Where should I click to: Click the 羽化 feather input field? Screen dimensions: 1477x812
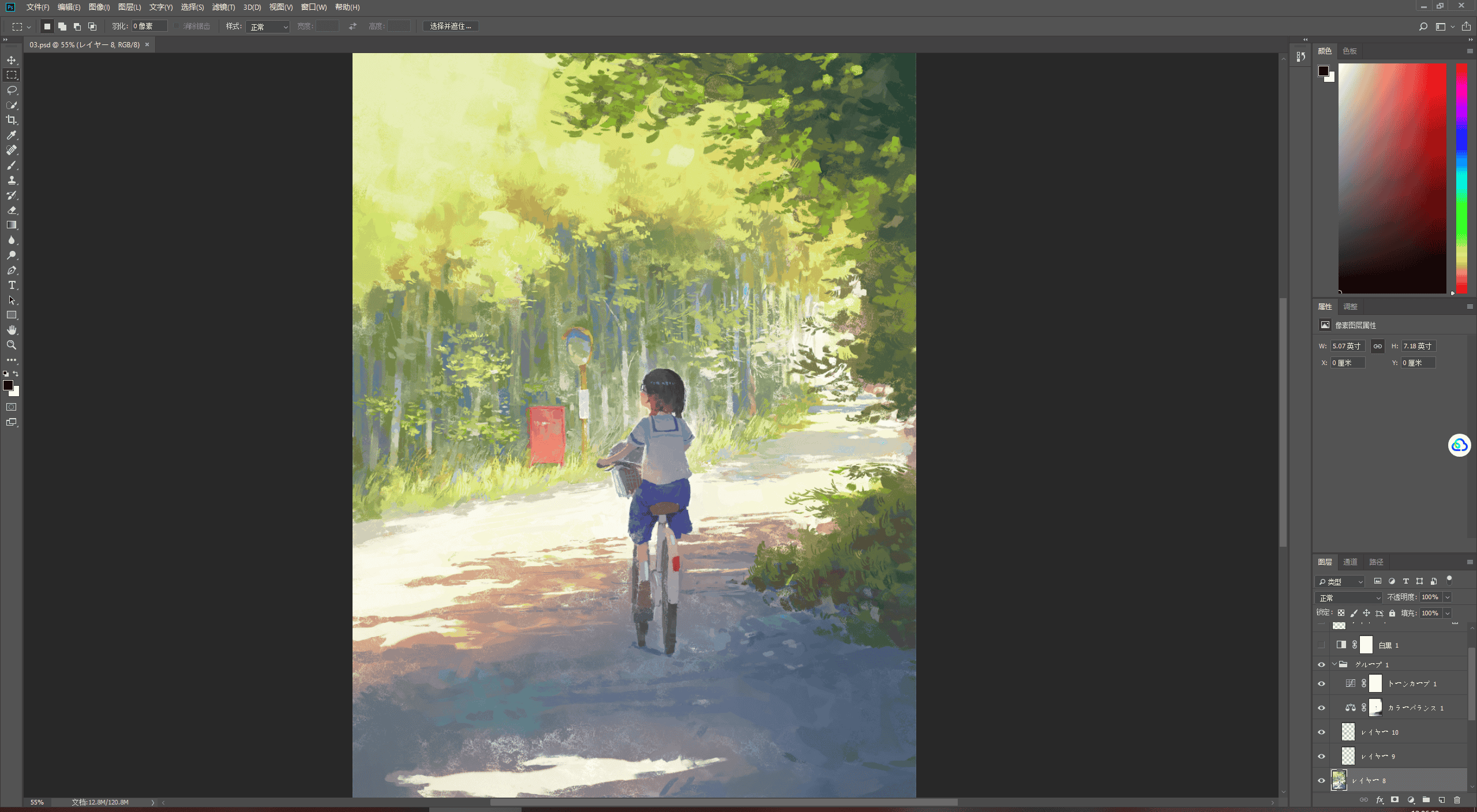tap(149, 27)
